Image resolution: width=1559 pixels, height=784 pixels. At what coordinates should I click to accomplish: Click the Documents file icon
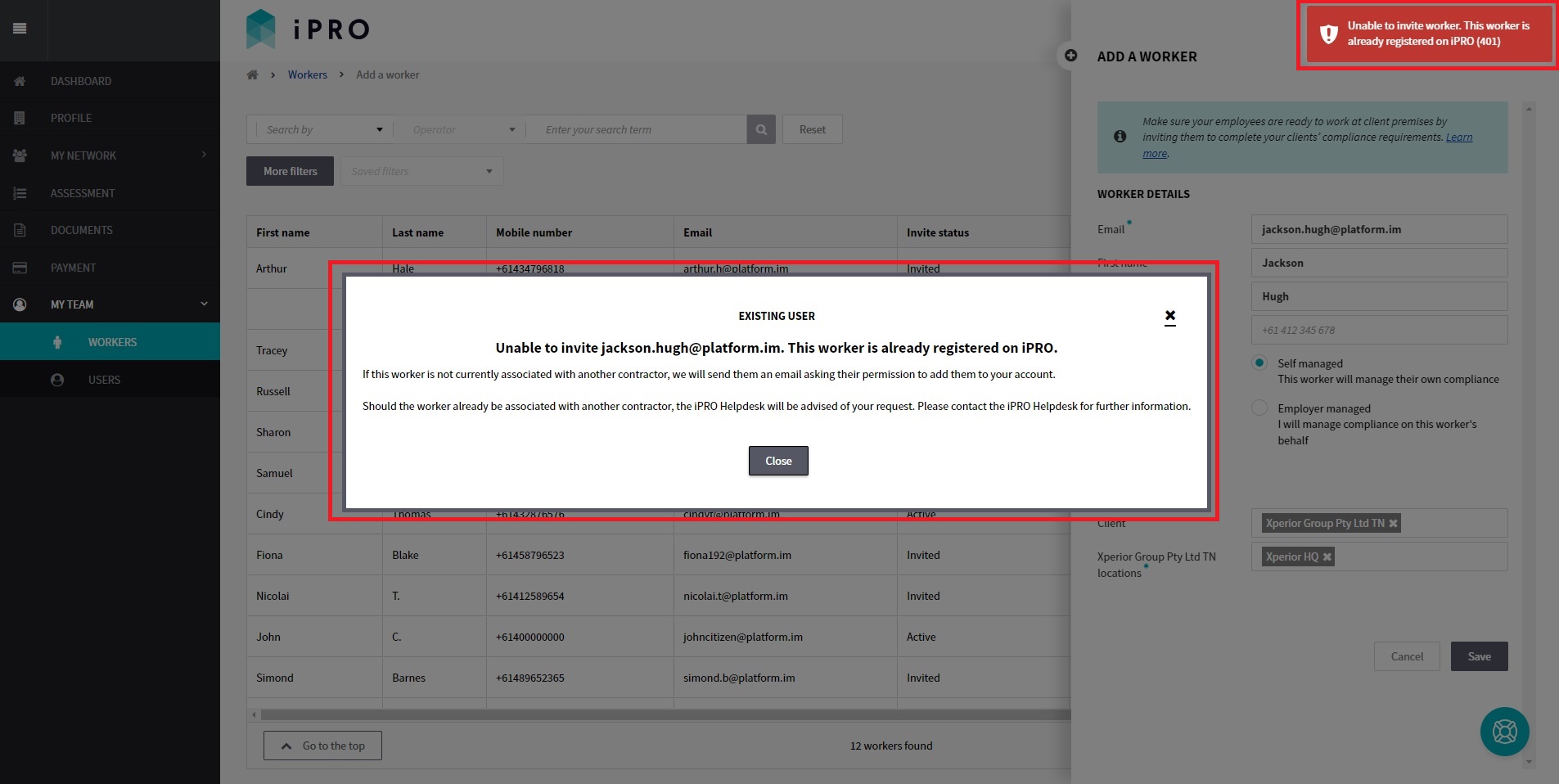click(x=20, y=230)
